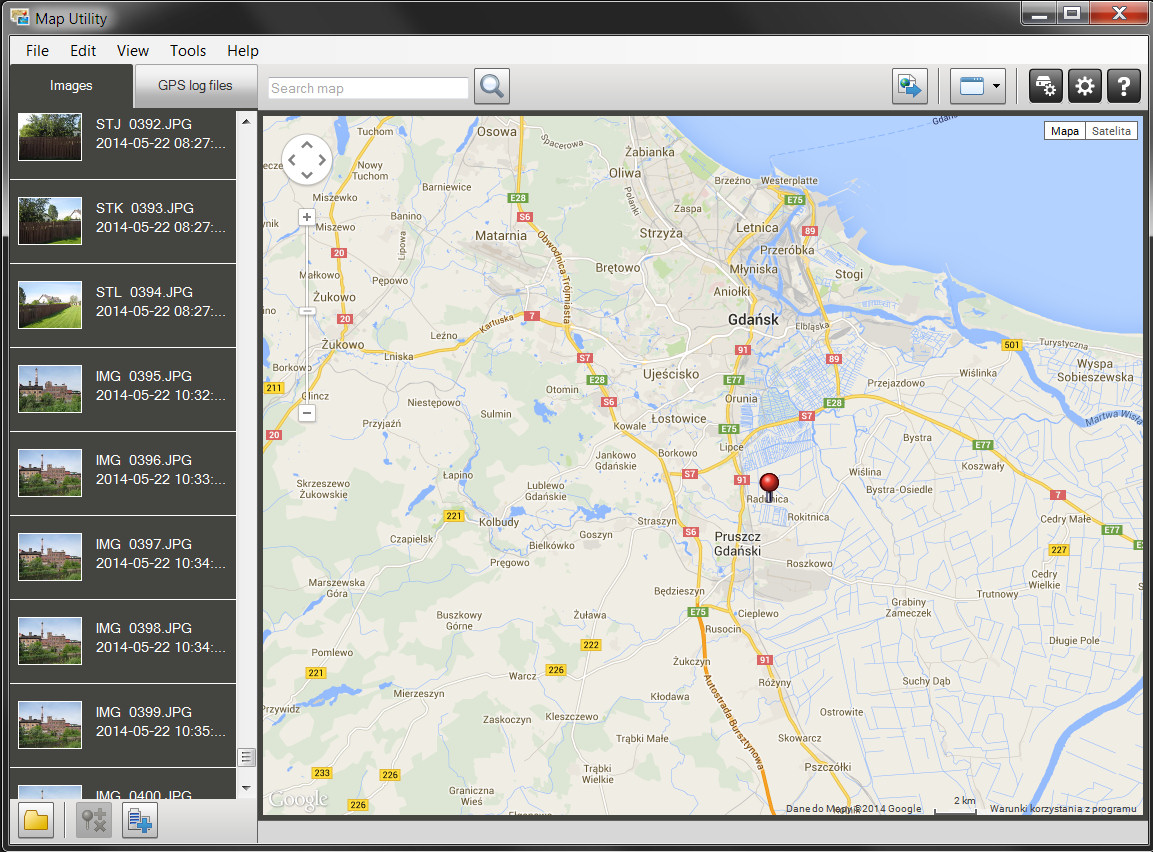1153x852 pixels.
Task: Click the Pruszcz Gdański label on map
Action: point(738,544)
